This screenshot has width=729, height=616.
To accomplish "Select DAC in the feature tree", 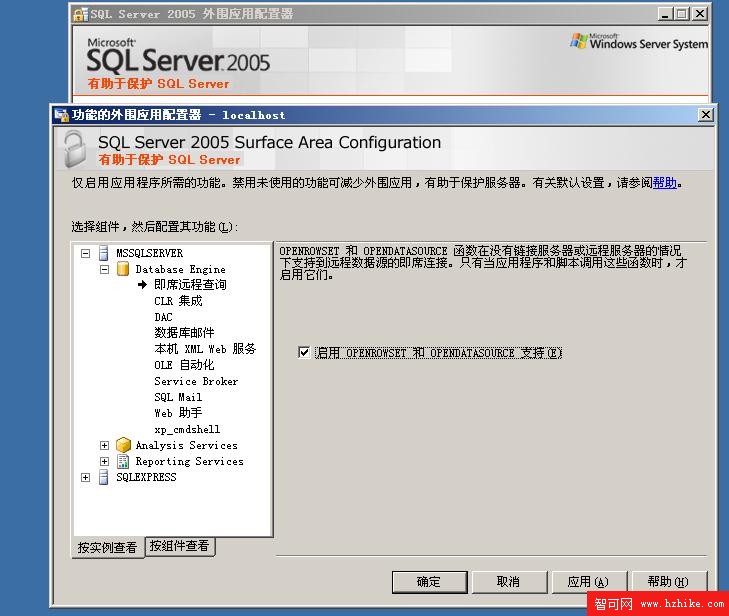I will (x=163, y=317).
